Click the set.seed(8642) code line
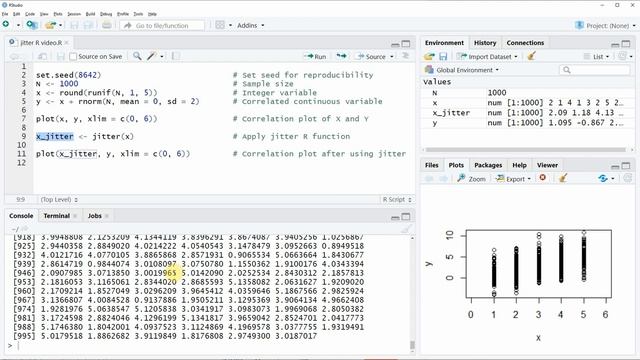Viewport: 640px width, 360px height. (68, 75)
